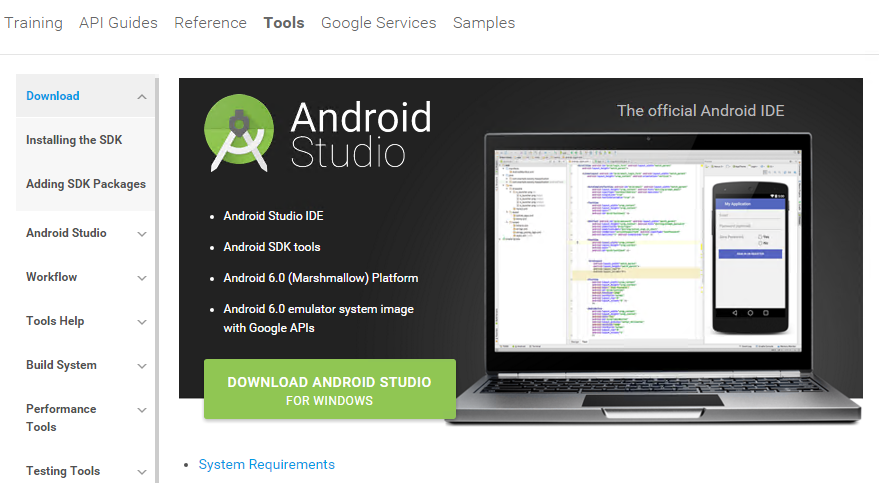879x483 pixels.
Task: Click the phone emulator preview image
Action: (751, 258)
